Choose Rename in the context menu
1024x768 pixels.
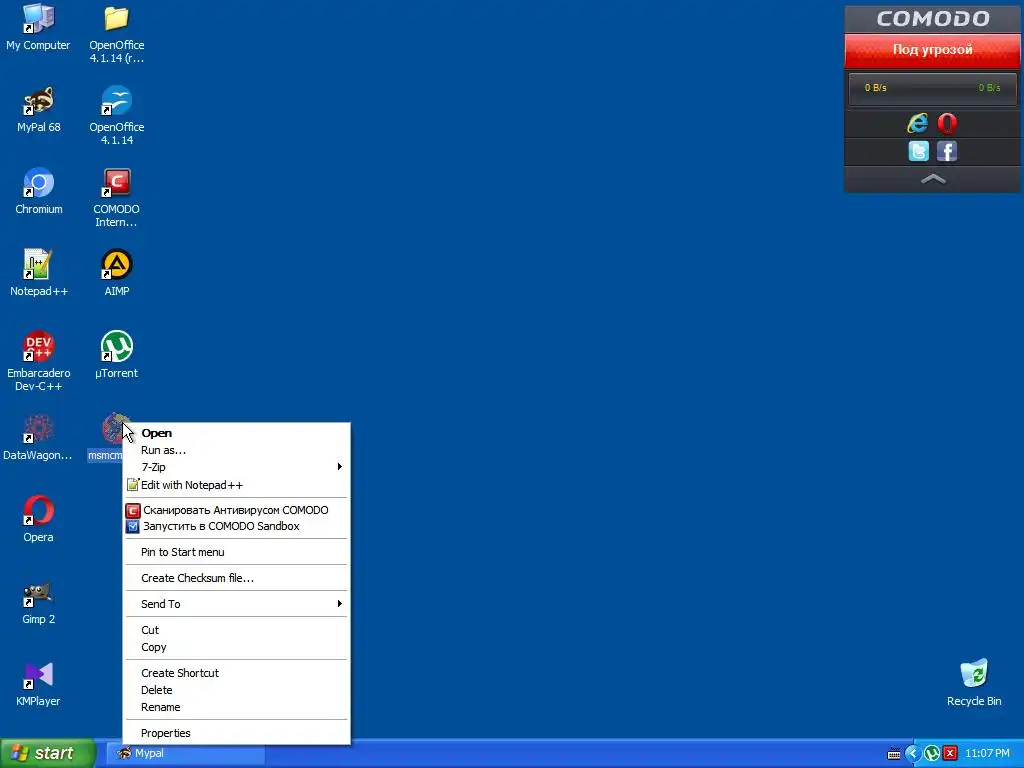pos(236,707)
